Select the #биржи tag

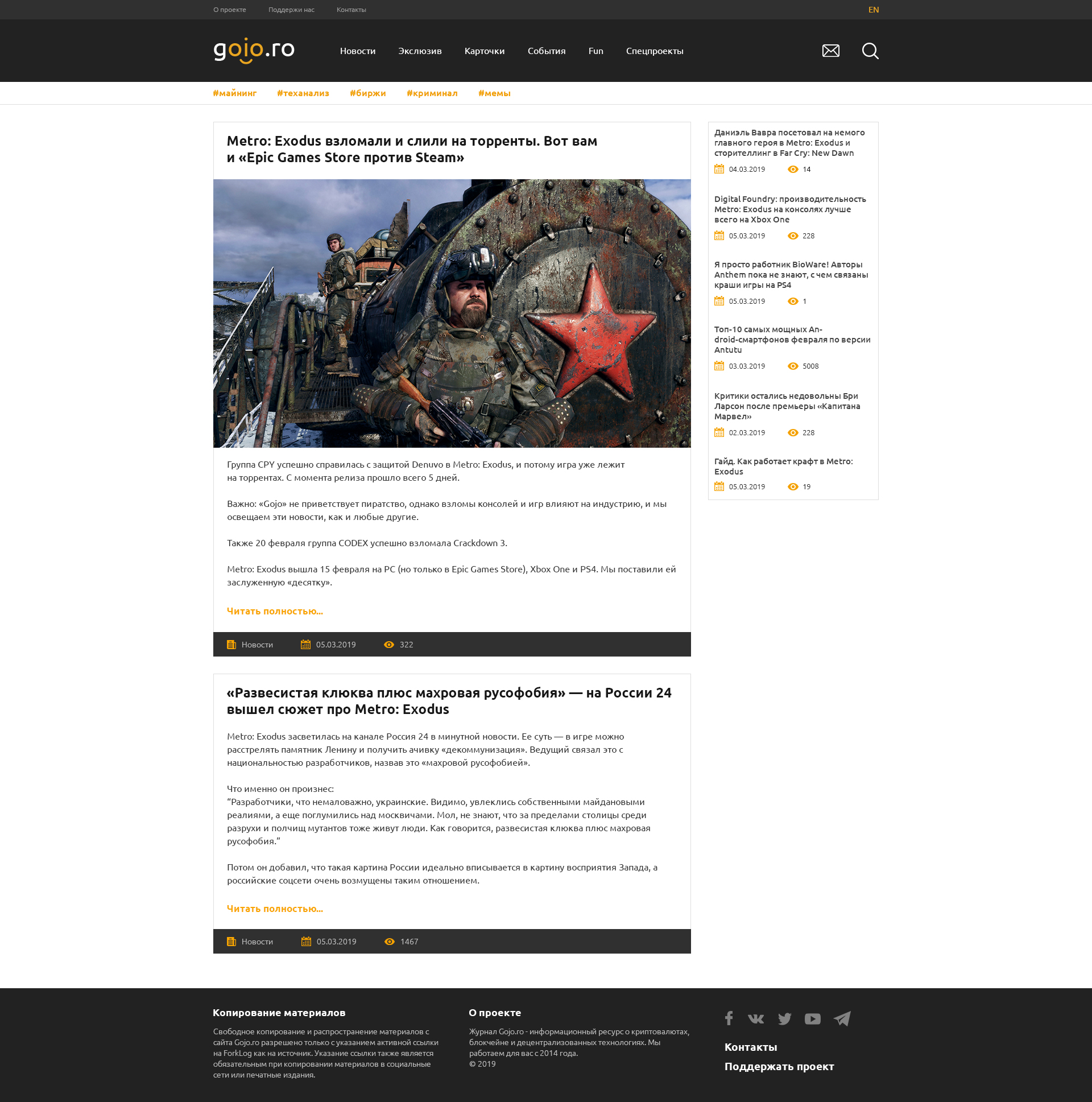[368, 93]
